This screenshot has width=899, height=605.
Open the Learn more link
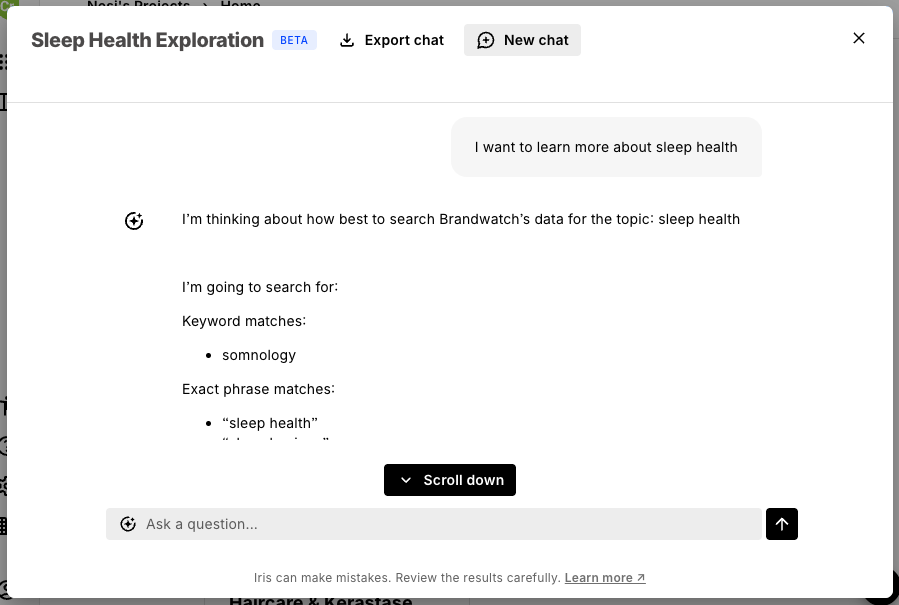pyautogui.click(x=605, y=577)
